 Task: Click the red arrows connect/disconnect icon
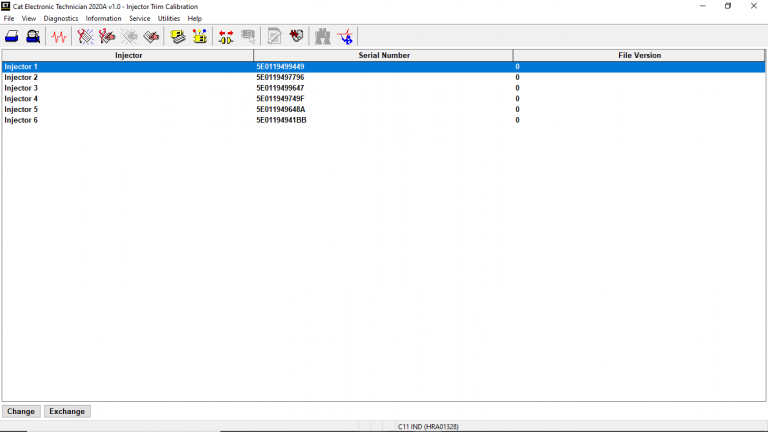(x=226, y=37)
